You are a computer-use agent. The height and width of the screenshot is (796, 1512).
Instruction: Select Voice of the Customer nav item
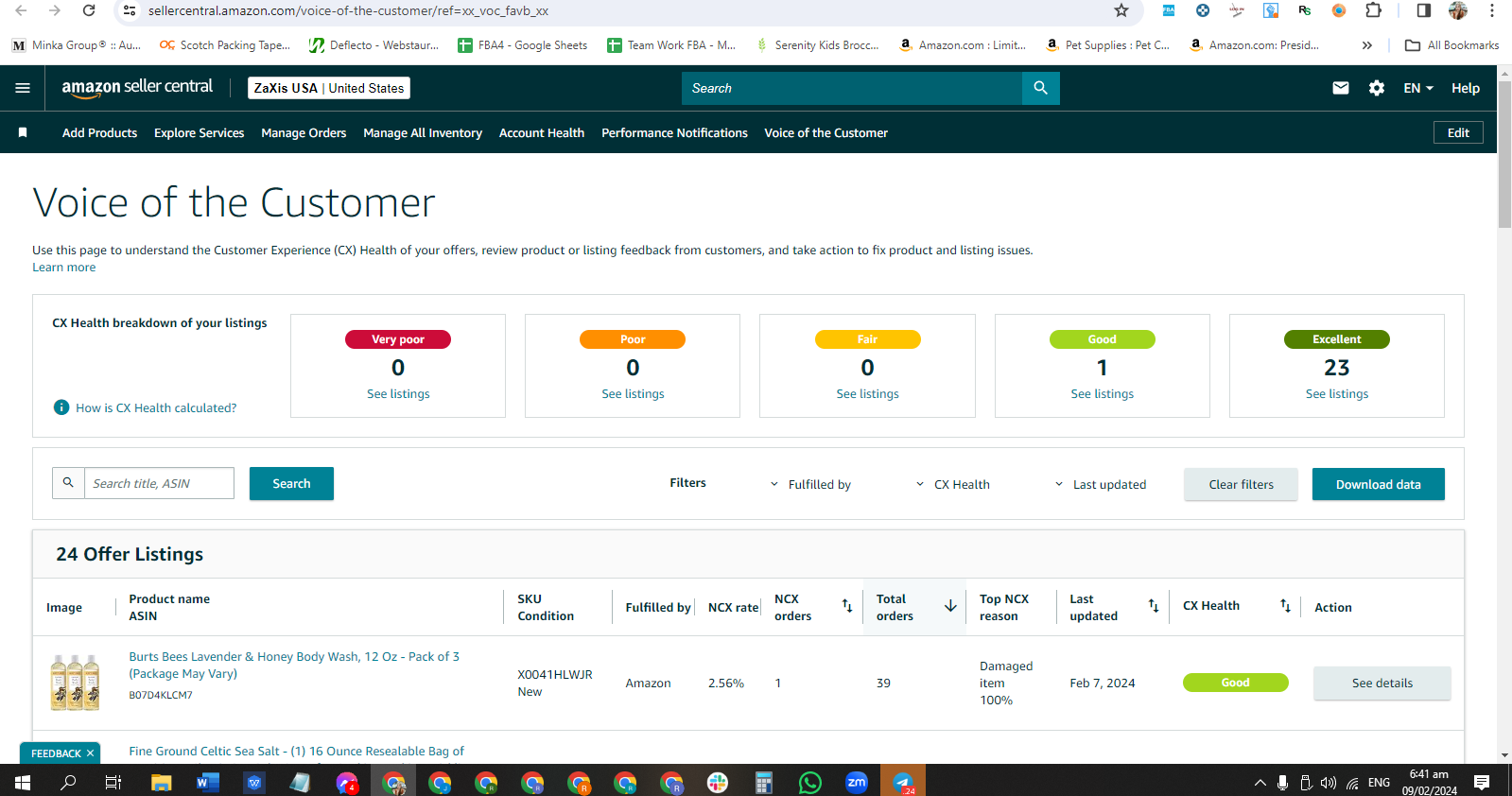826,132
